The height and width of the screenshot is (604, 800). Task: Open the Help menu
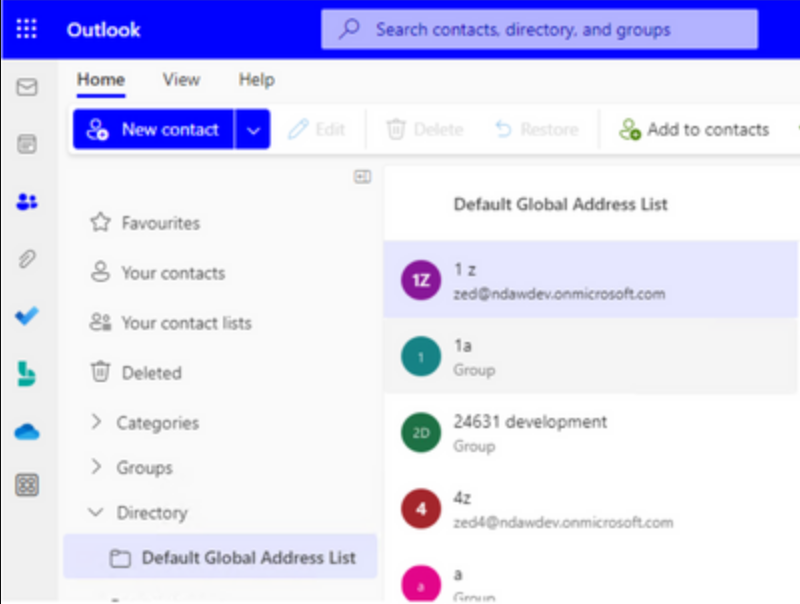point(255,80)
